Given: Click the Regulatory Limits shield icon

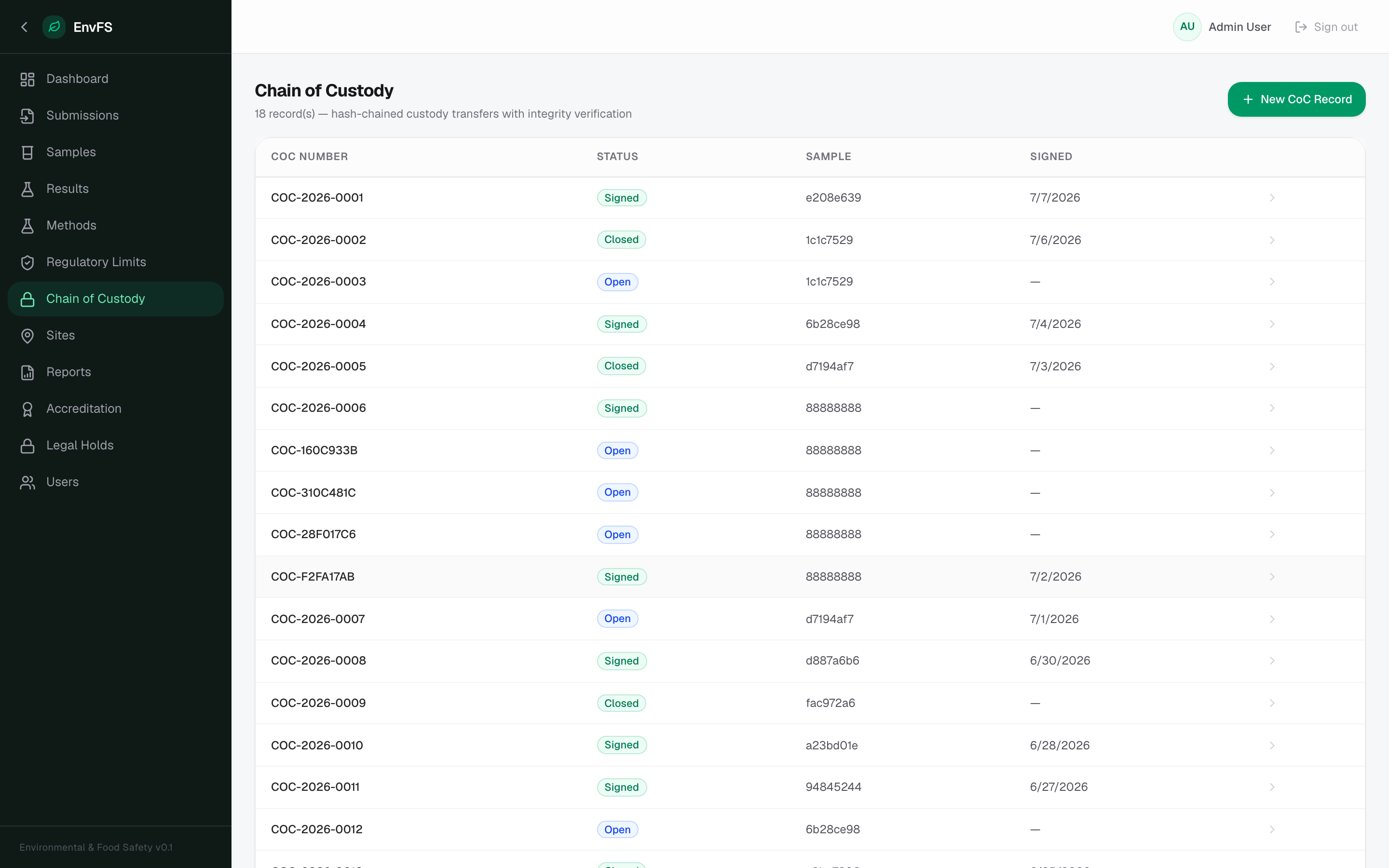Looking at the screenshot, I should point(27,262).
